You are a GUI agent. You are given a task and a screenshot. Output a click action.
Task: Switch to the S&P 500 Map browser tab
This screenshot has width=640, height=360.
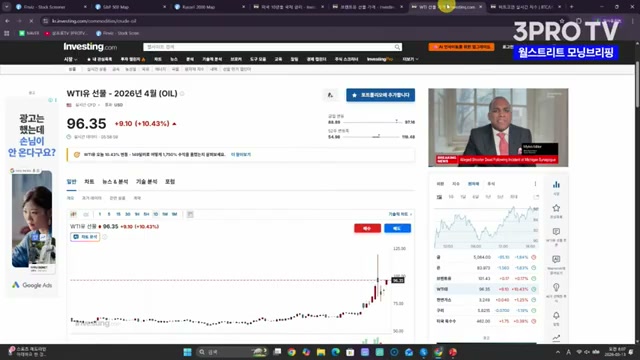click(x=129, y=7)
